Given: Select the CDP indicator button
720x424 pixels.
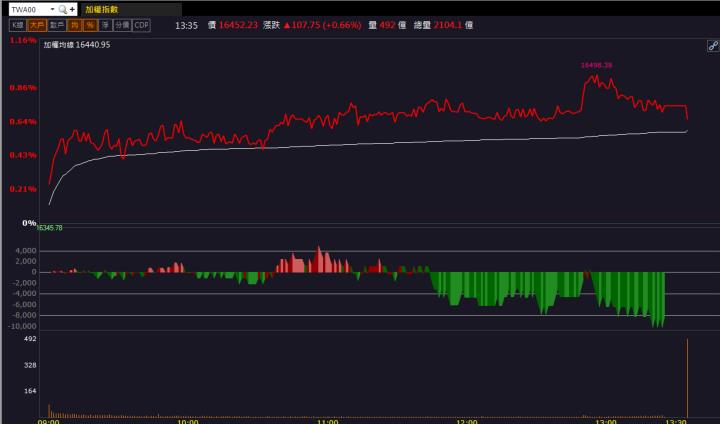Looking at the screenshot, I should coord(141,25).
